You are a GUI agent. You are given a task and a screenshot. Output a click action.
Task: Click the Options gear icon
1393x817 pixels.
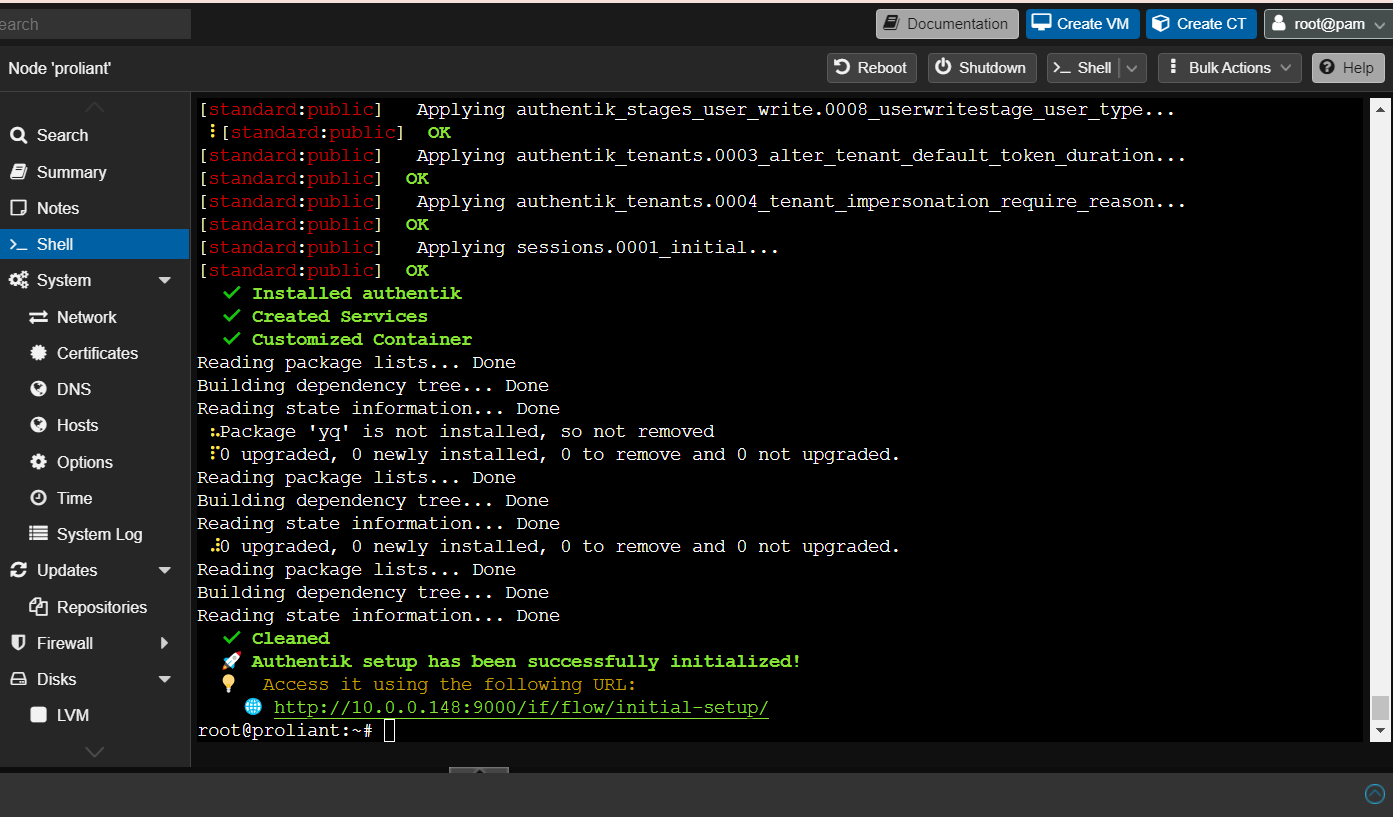[x=38, y=462]
